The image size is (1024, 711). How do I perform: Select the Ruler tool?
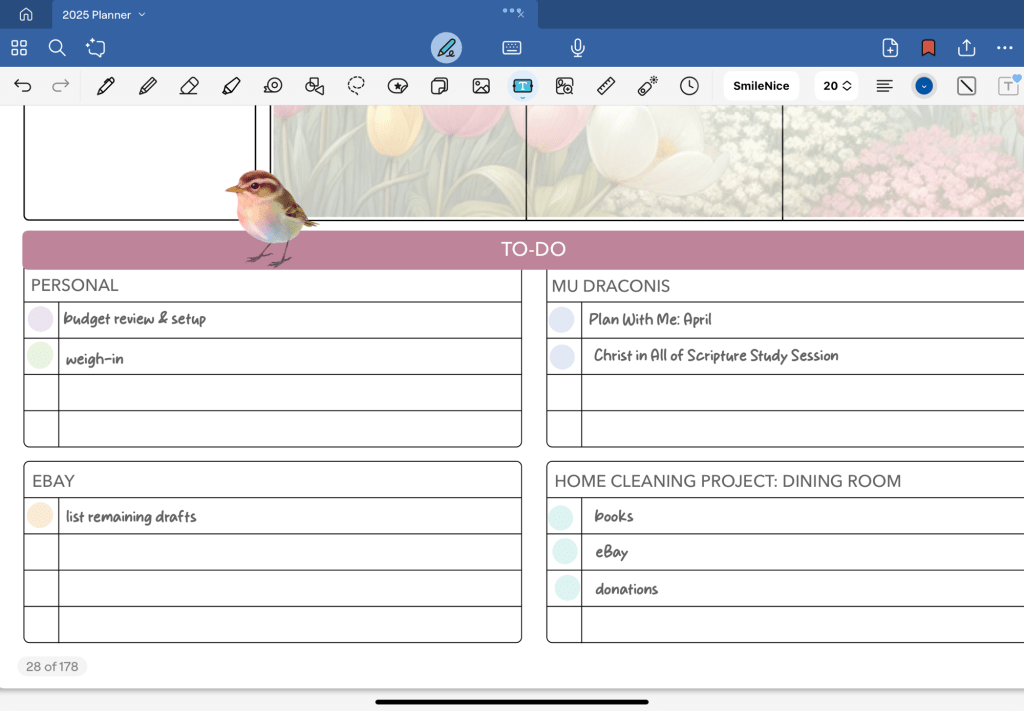[x=605, y=86]
